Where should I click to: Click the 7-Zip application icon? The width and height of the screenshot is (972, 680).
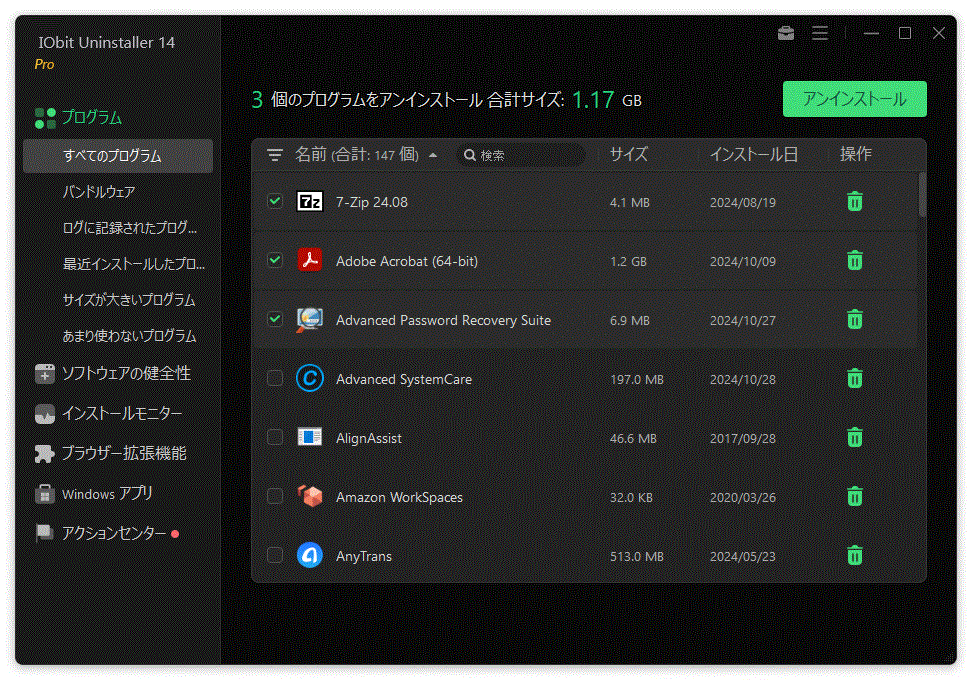(310, 201)
